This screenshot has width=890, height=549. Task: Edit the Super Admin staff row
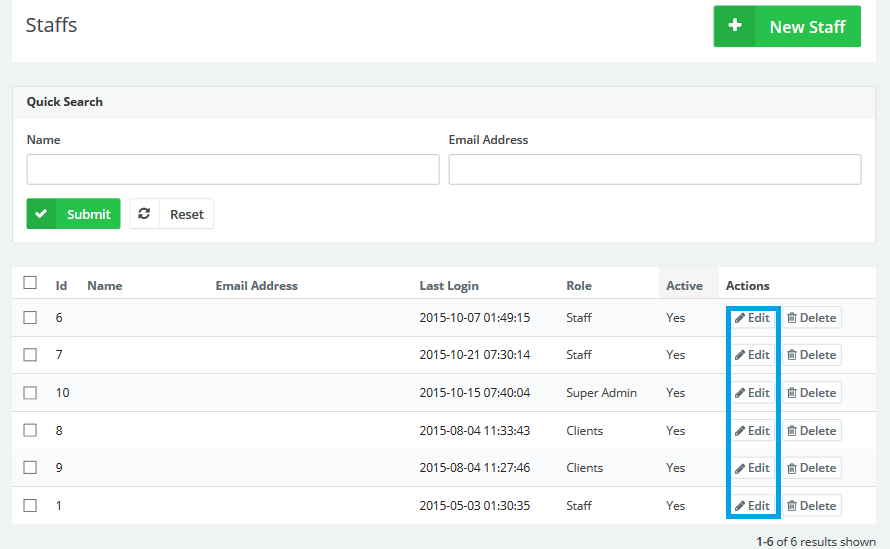(x=753, y=393)
